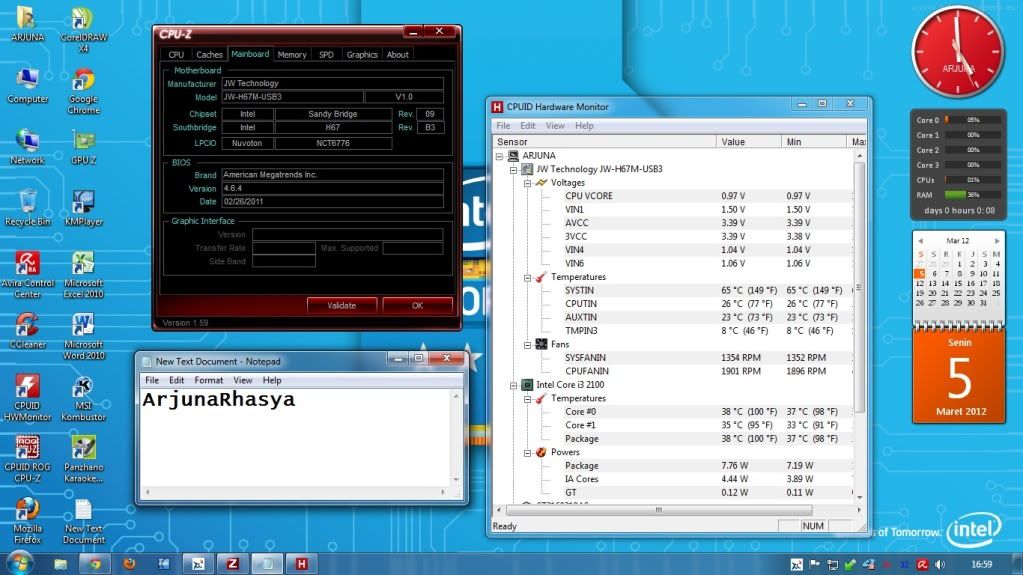This screenshot has width=1023, height=575.
Task: Collapse the Intel Core i3 2100 node
Action: (513, 385)
